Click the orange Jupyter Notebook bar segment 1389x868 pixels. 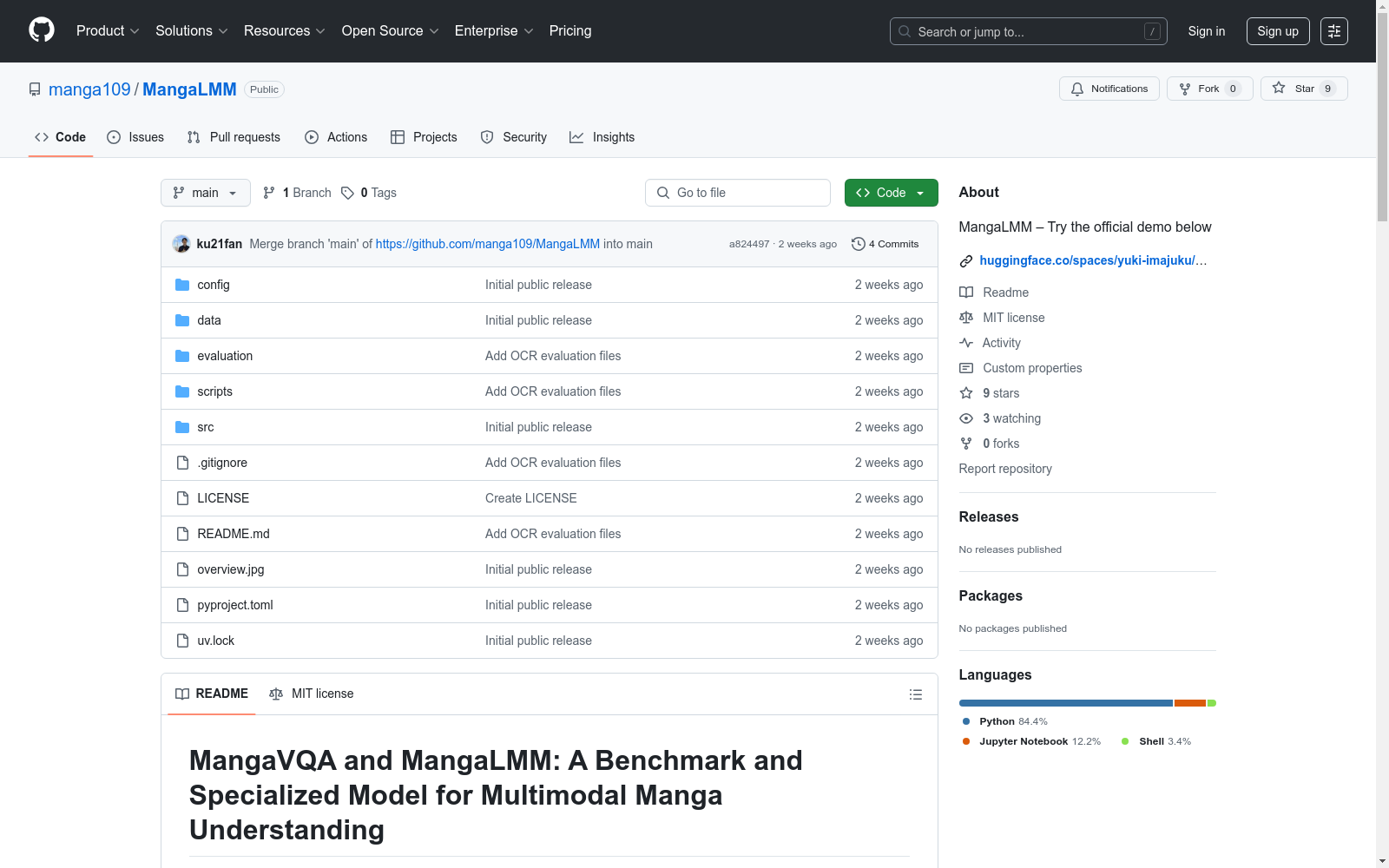tap(1190, 703)
